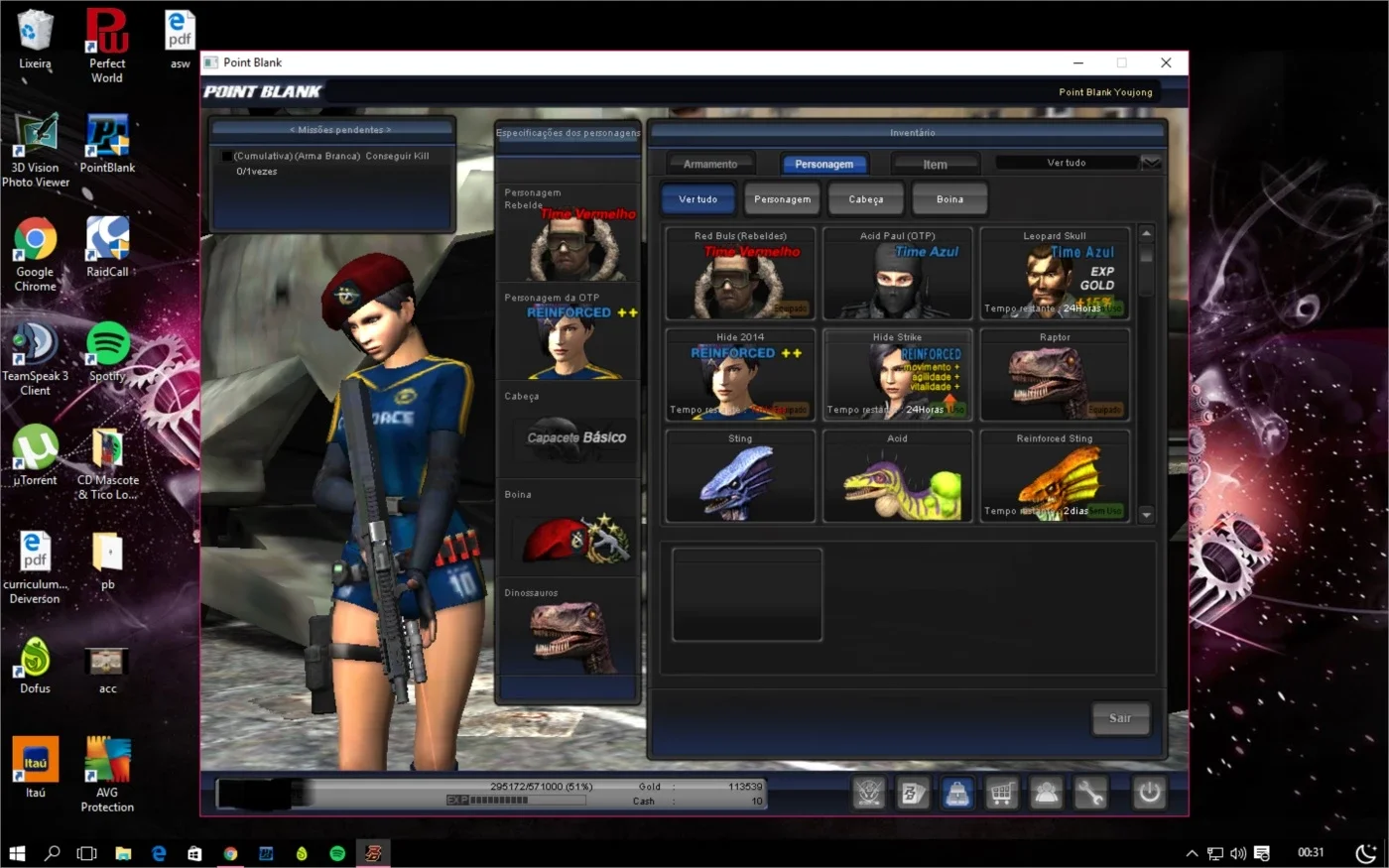
Task: Open the AVG Protection desktop shortcut
Action: 107,775
